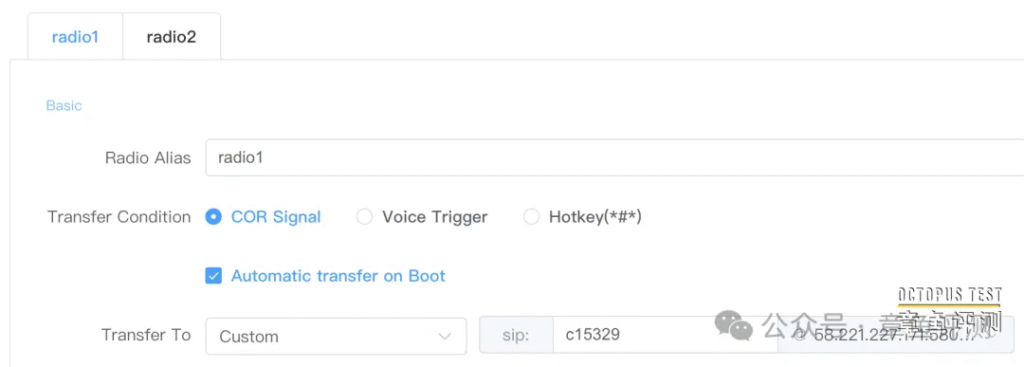This screenshot has width=1024, height=367.
Task: Toggle Automatic transfer on Boot checkbox
Action: coord(214,276)
